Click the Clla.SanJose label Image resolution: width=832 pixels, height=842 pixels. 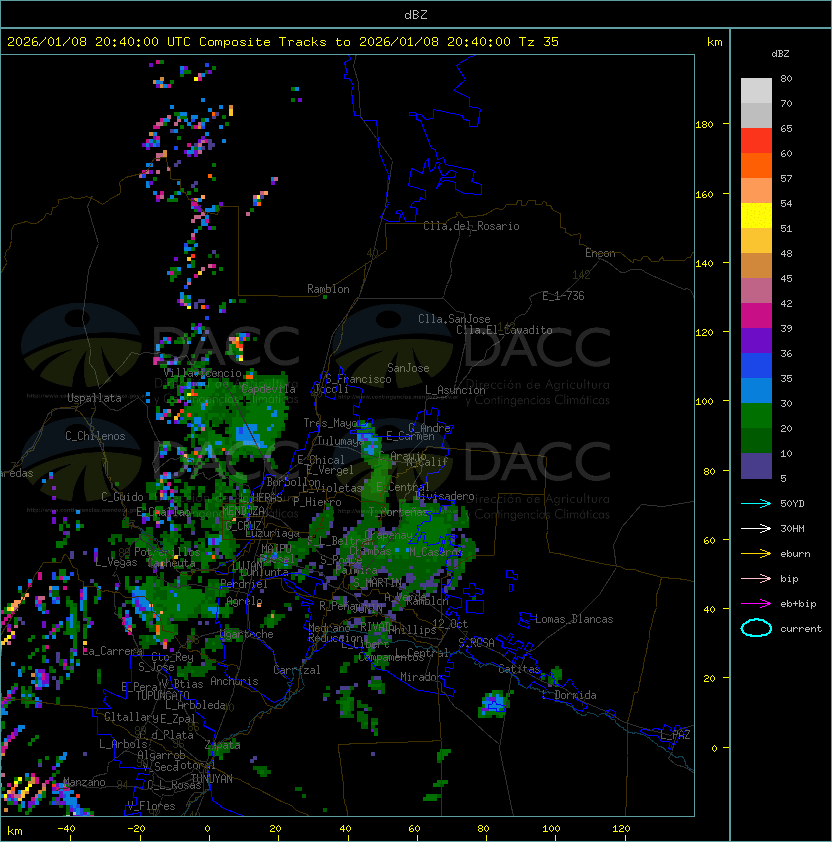click(x=454, y=319)
